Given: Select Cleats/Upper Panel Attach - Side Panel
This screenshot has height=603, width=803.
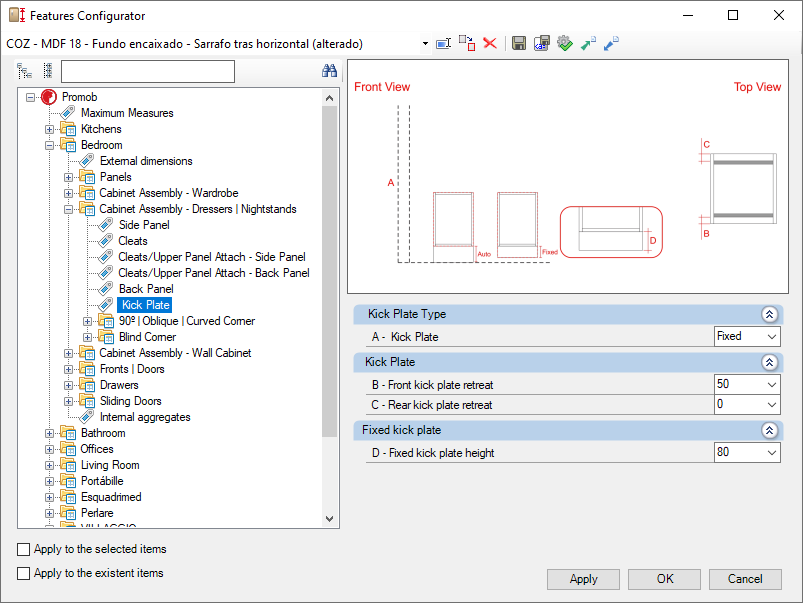Looking at the screenshot, I should pyautogui.click(x=212, y=257).
